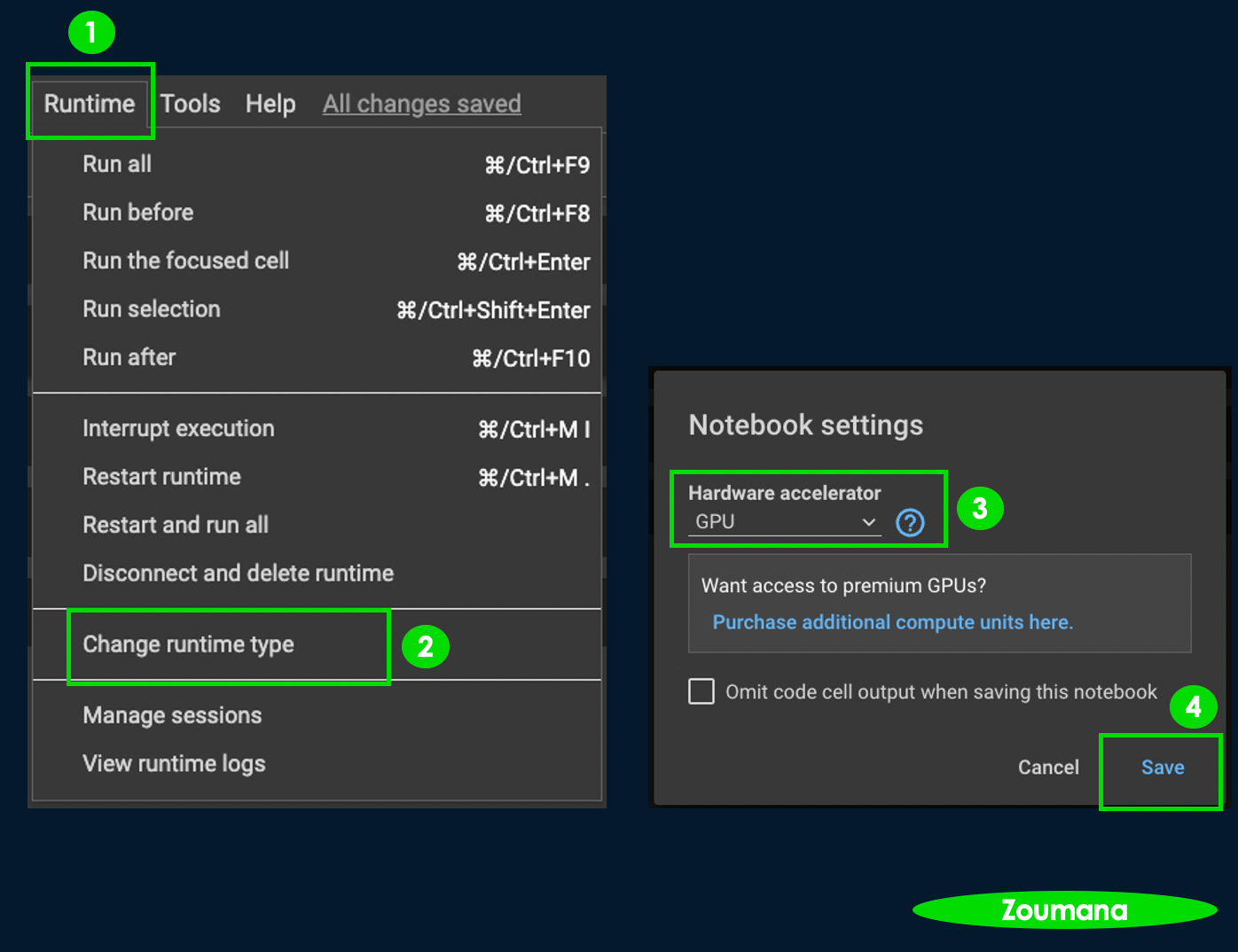Select Run all from the menu

pos(117,164)
